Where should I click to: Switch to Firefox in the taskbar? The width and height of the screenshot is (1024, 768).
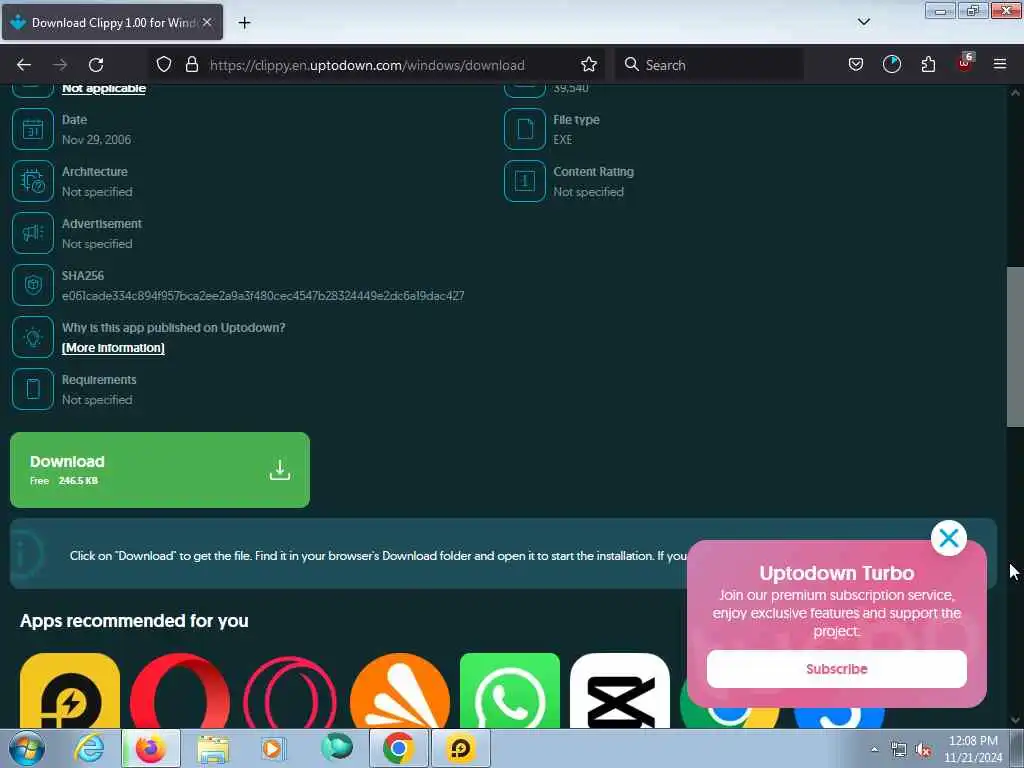click(151, 748)
